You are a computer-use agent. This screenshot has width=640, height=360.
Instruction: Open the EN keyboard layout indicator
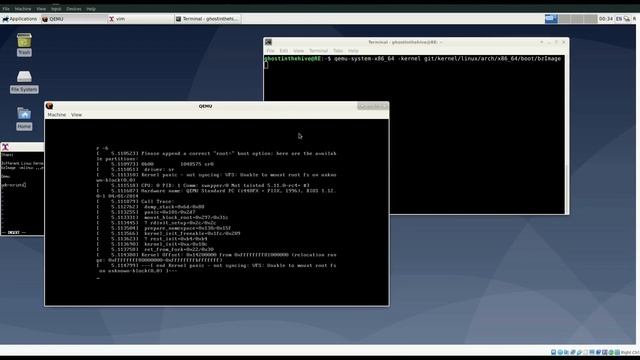pyautogui.click(x=619, y=19)
